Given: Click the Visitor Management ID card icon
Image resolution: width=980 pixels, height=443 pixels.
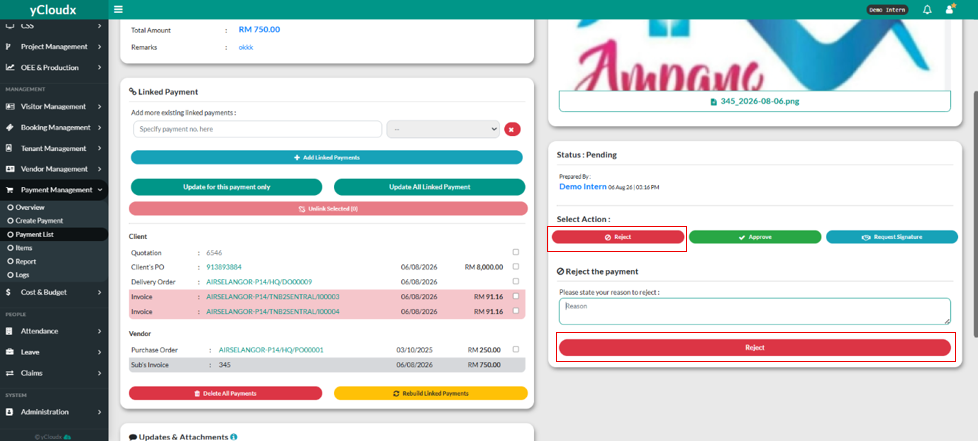Looking at the screenshot, I should click(9, 107).
